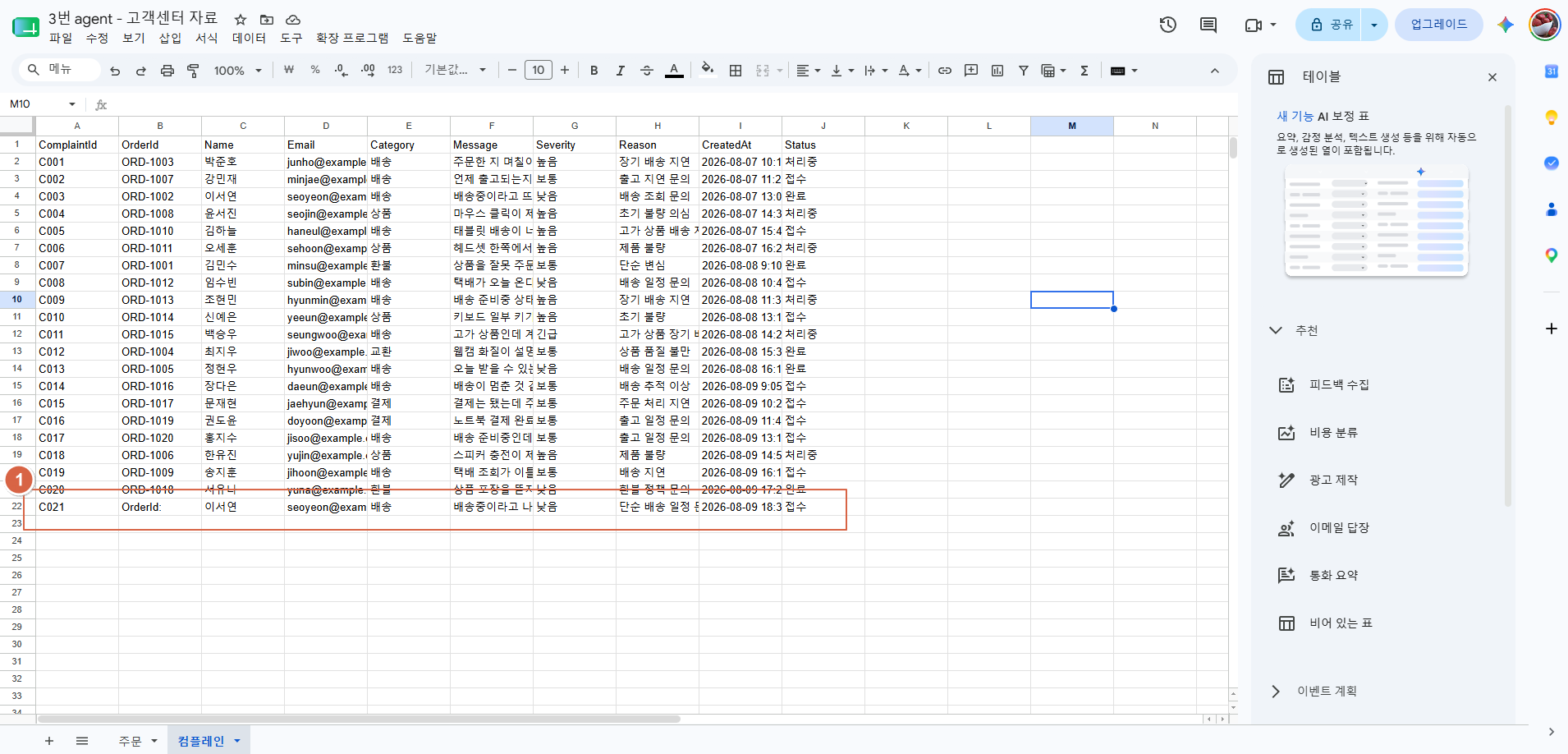This screenshot has height=754, width=1568.
Task: Insert a comment
Action: (971, 71)
